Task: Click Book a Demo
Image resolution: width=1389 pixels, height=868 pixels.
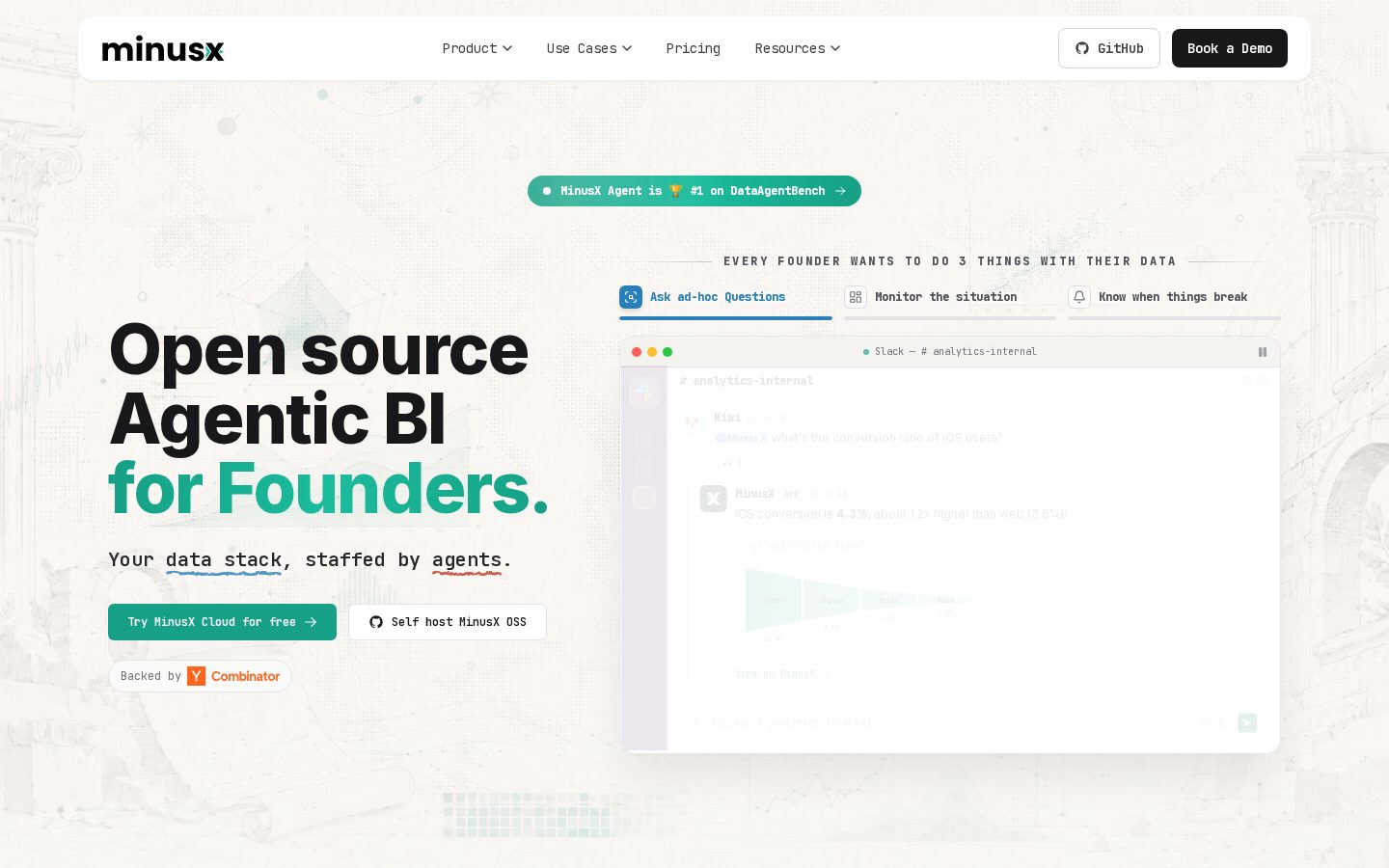Action: point(1230,48)
